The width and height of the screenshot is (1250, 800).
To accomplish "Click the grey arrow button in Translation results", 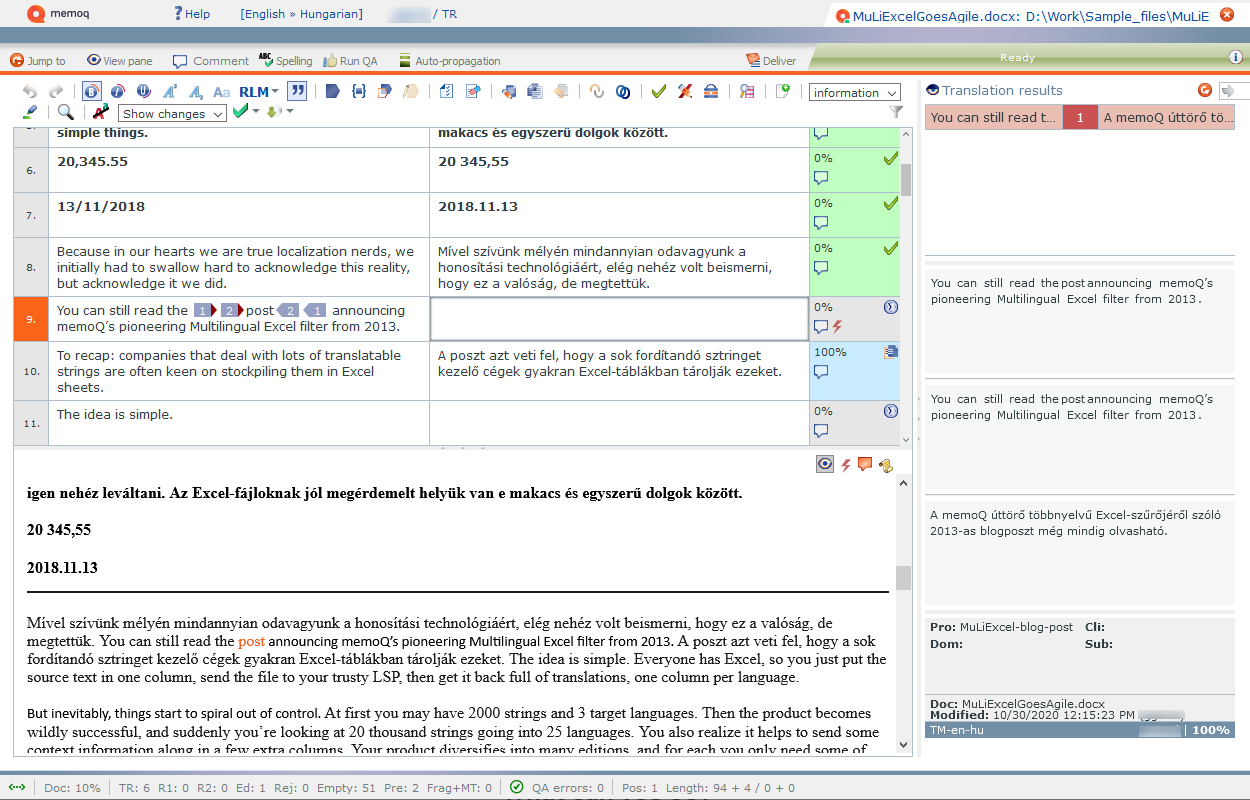I will (x=1228, y=90).
